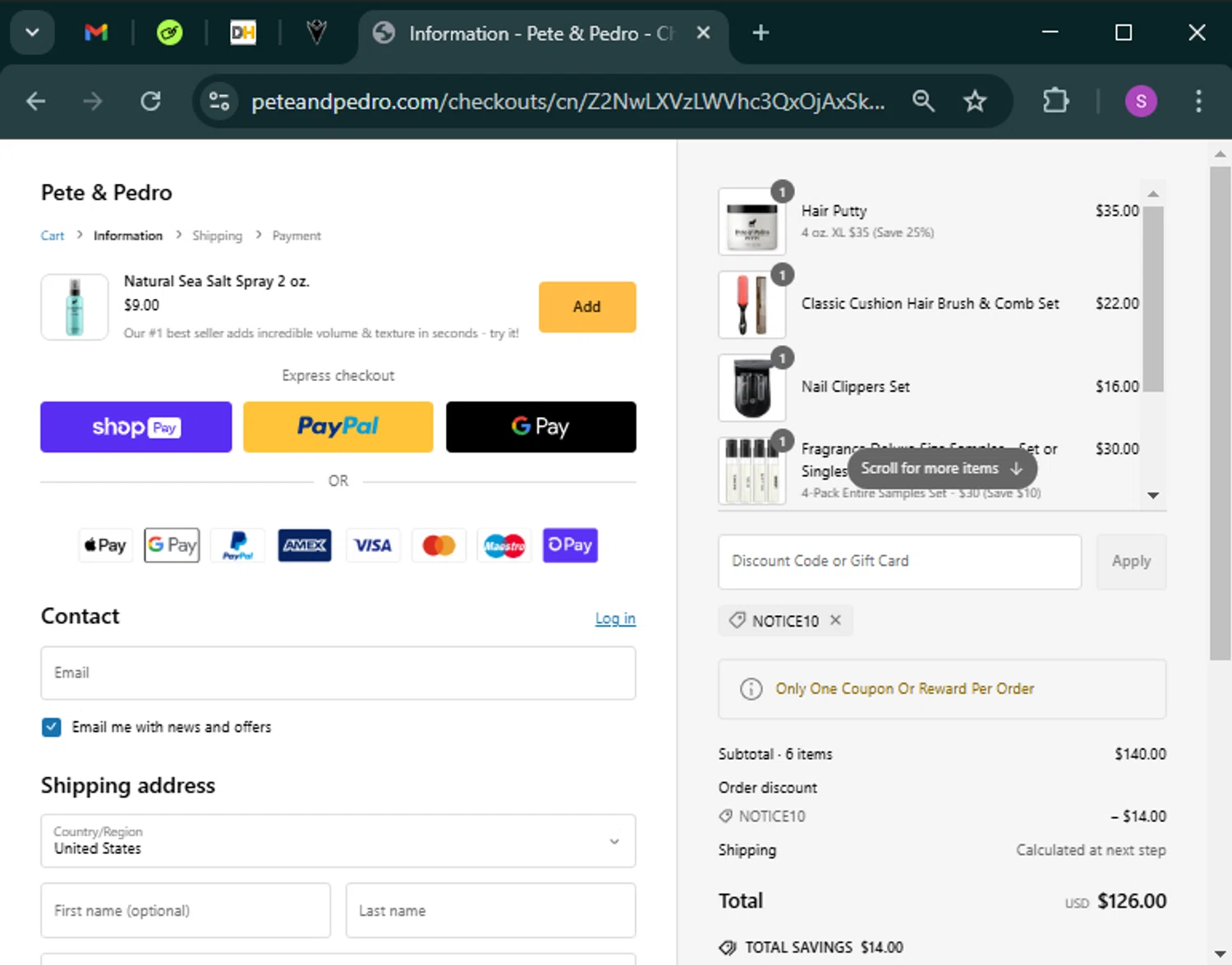Click the G Pay badge in payment icons

(172, 545)
